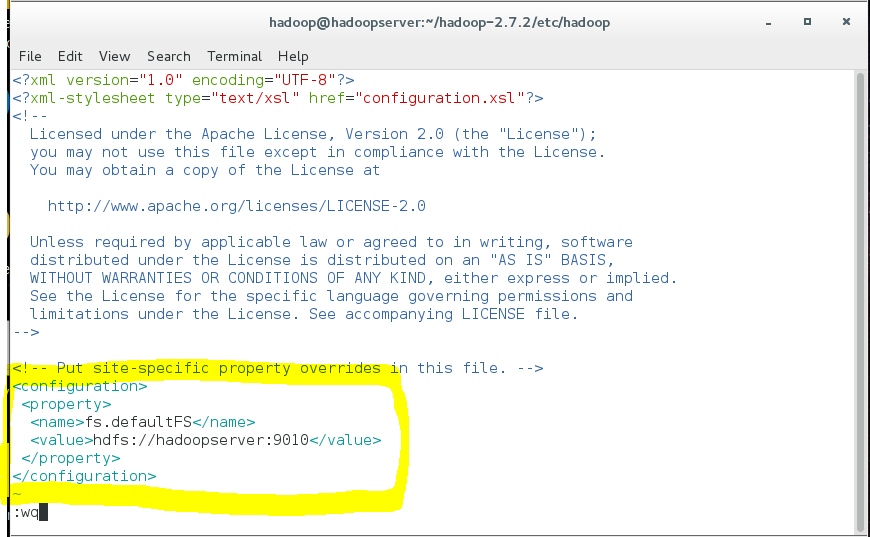This screenshot has height=537, width=870.
Task: Click the fs.defaultFS property name
Action: tap(138, 422)
